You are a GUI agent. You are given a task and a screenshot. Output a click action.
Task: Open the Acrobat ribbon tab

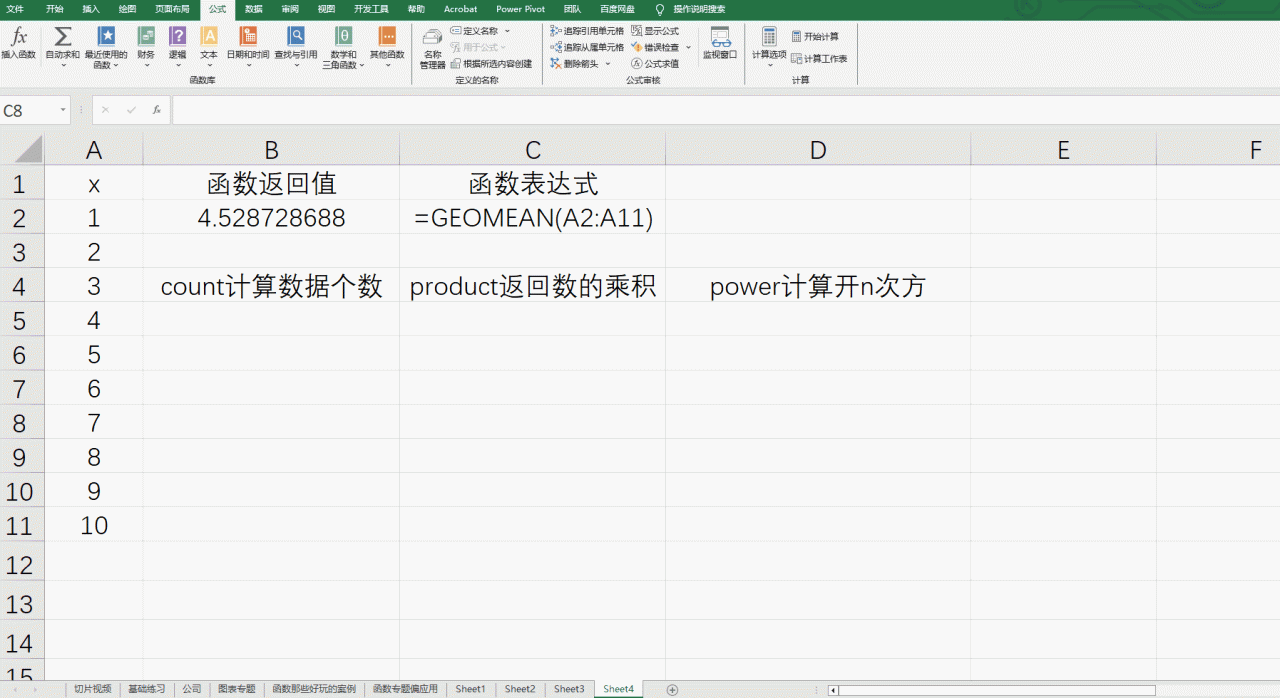click(x=460, y=9)
